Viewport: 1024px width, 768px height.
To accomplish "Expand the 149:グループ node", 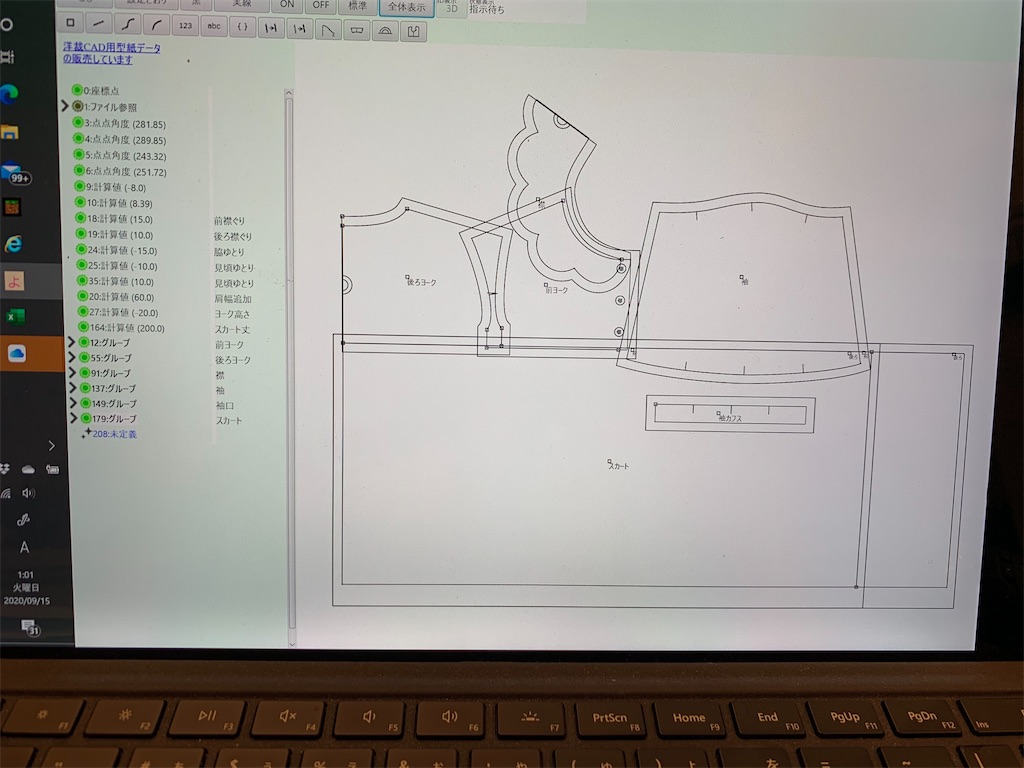I will click(x=73, y=402).
